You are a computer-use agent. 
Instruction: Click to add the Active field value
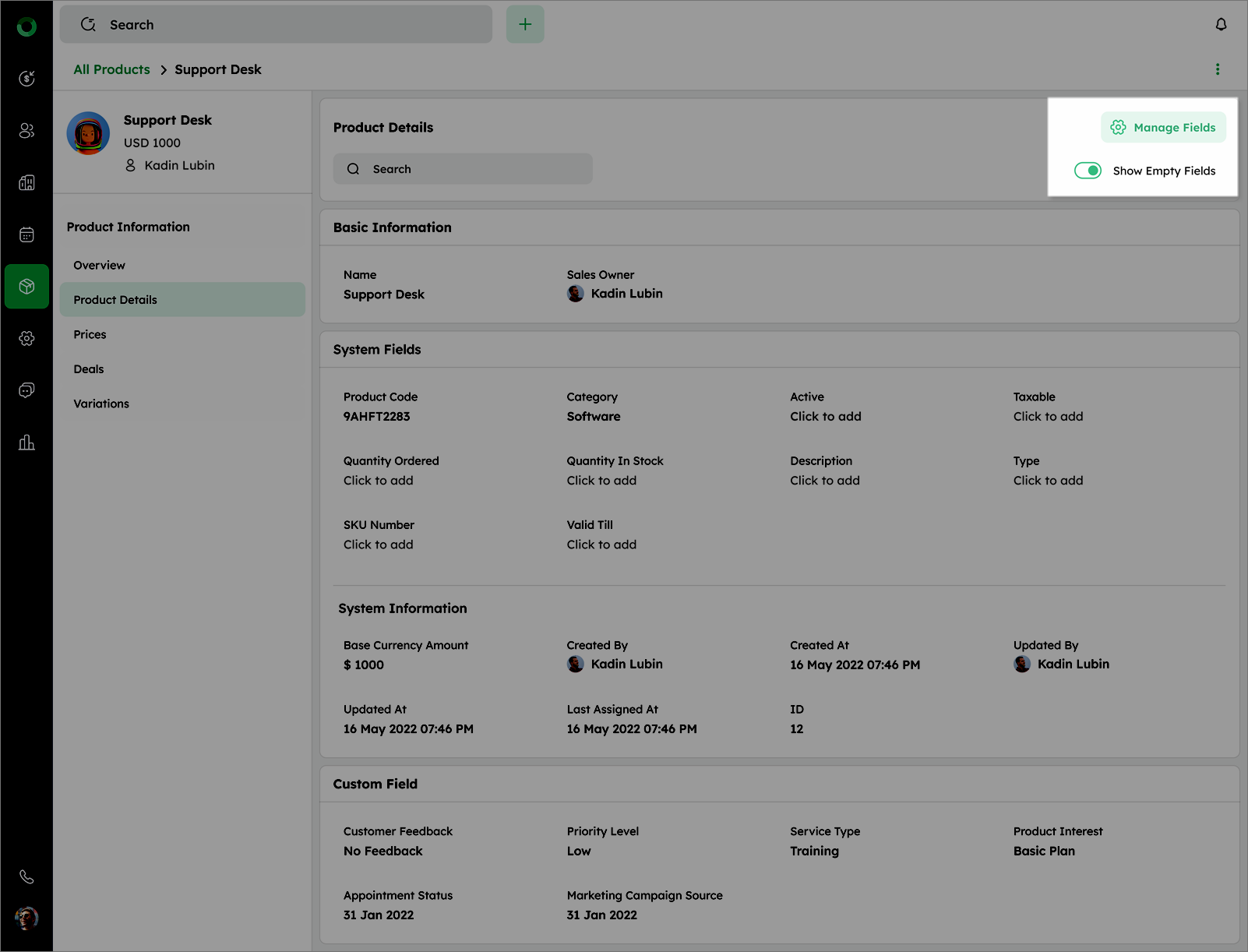point(825,416)
